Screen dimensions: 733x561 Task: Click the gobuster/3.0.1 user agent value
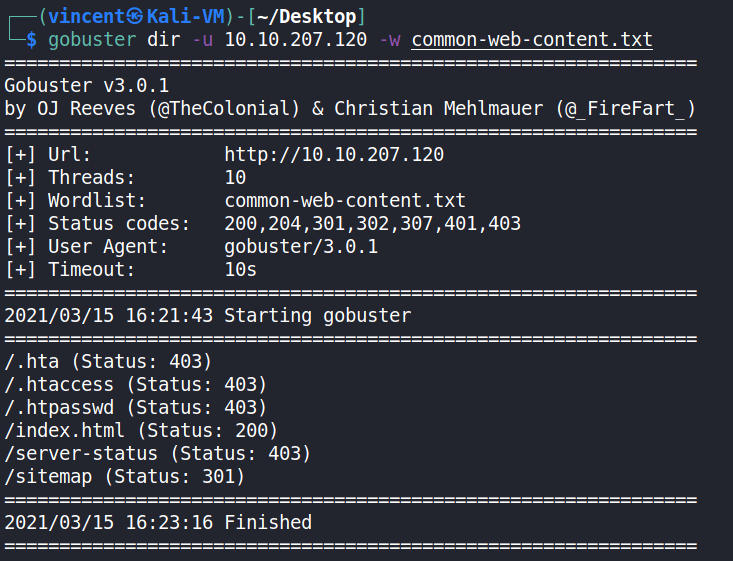(302, 247)
